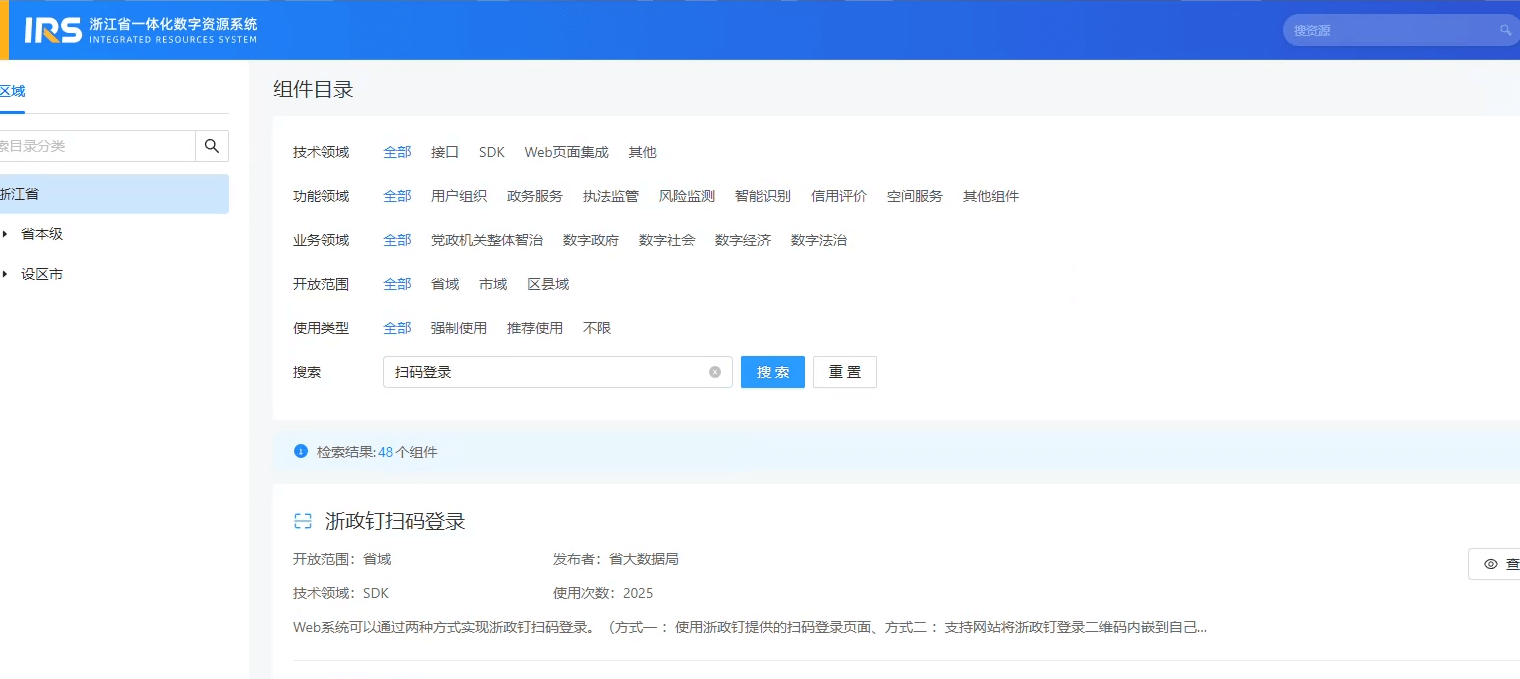Click the blue 搜索 button
The height and width of the screenshot is (679, 1520).
(772, 372)
